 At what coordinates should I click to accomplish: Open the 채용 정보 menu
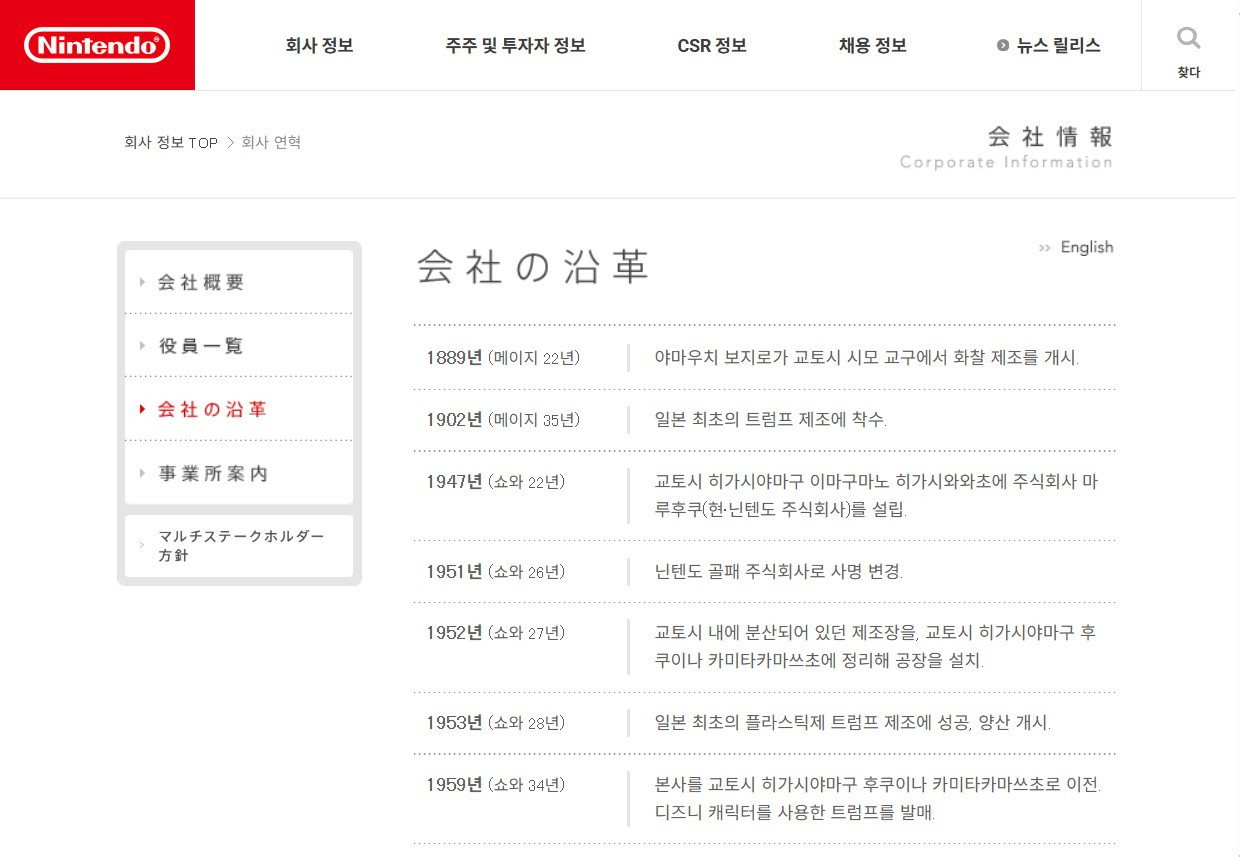tap(870, 45)
